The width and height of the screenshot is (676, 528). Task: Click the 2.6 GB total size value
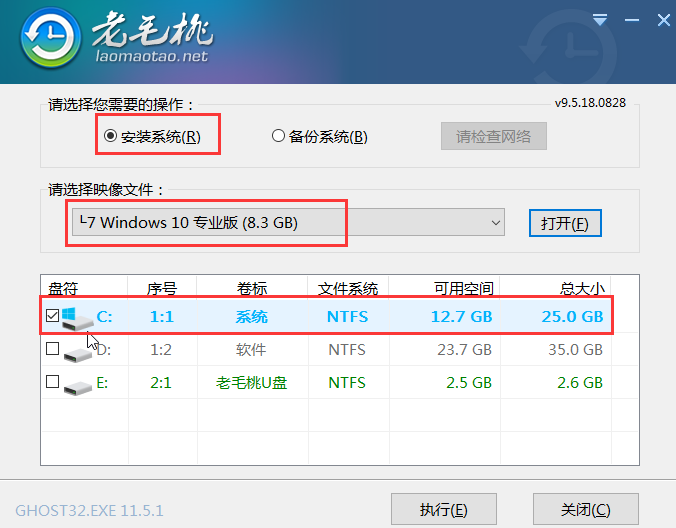click(580, 383)
